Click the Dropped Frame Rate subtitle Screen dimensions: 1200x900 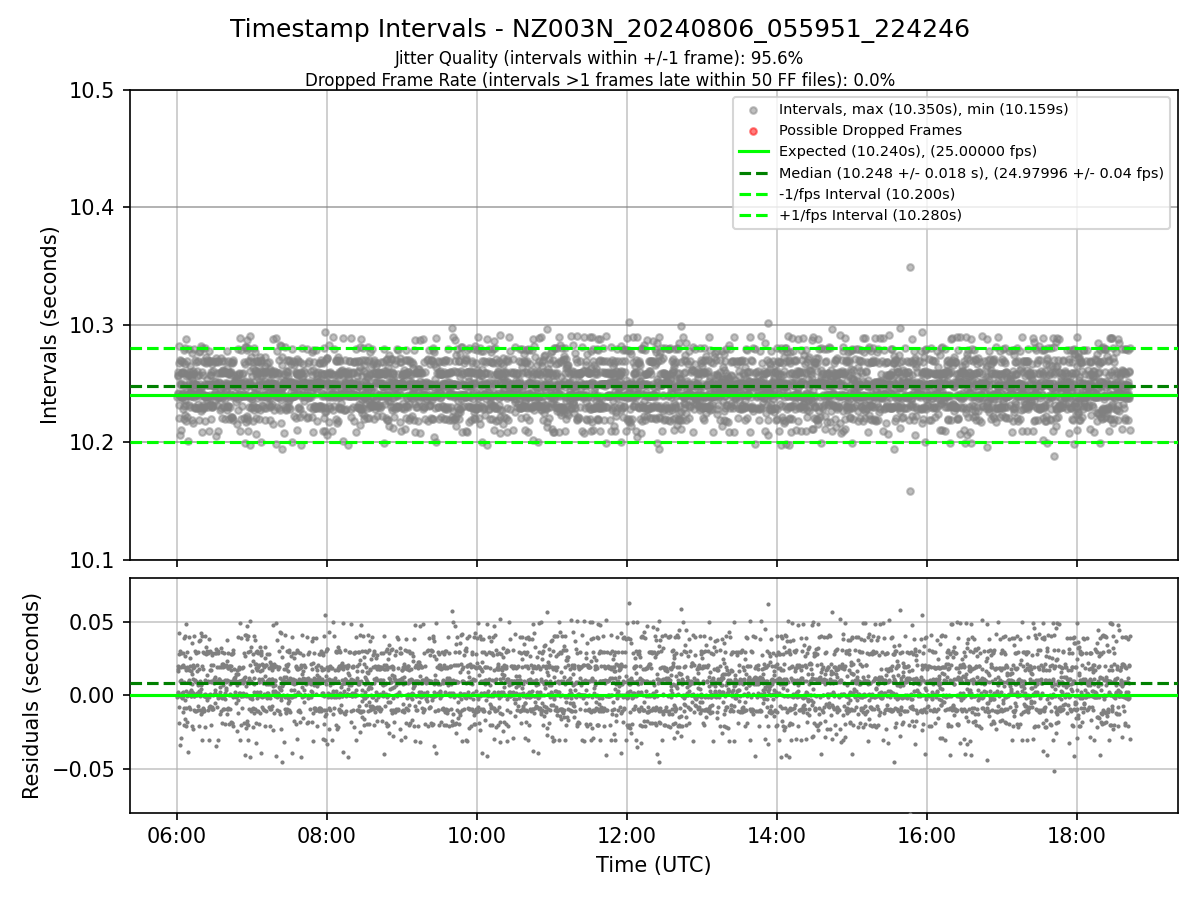click(600, 80)
